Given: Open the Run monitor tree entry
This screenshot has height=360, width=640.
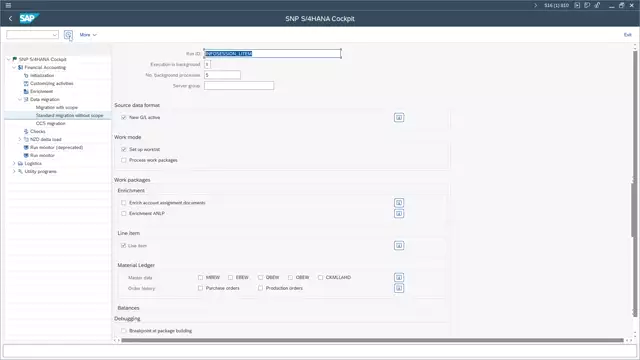Looking at the screenshot, I should [x=42, y=156].
